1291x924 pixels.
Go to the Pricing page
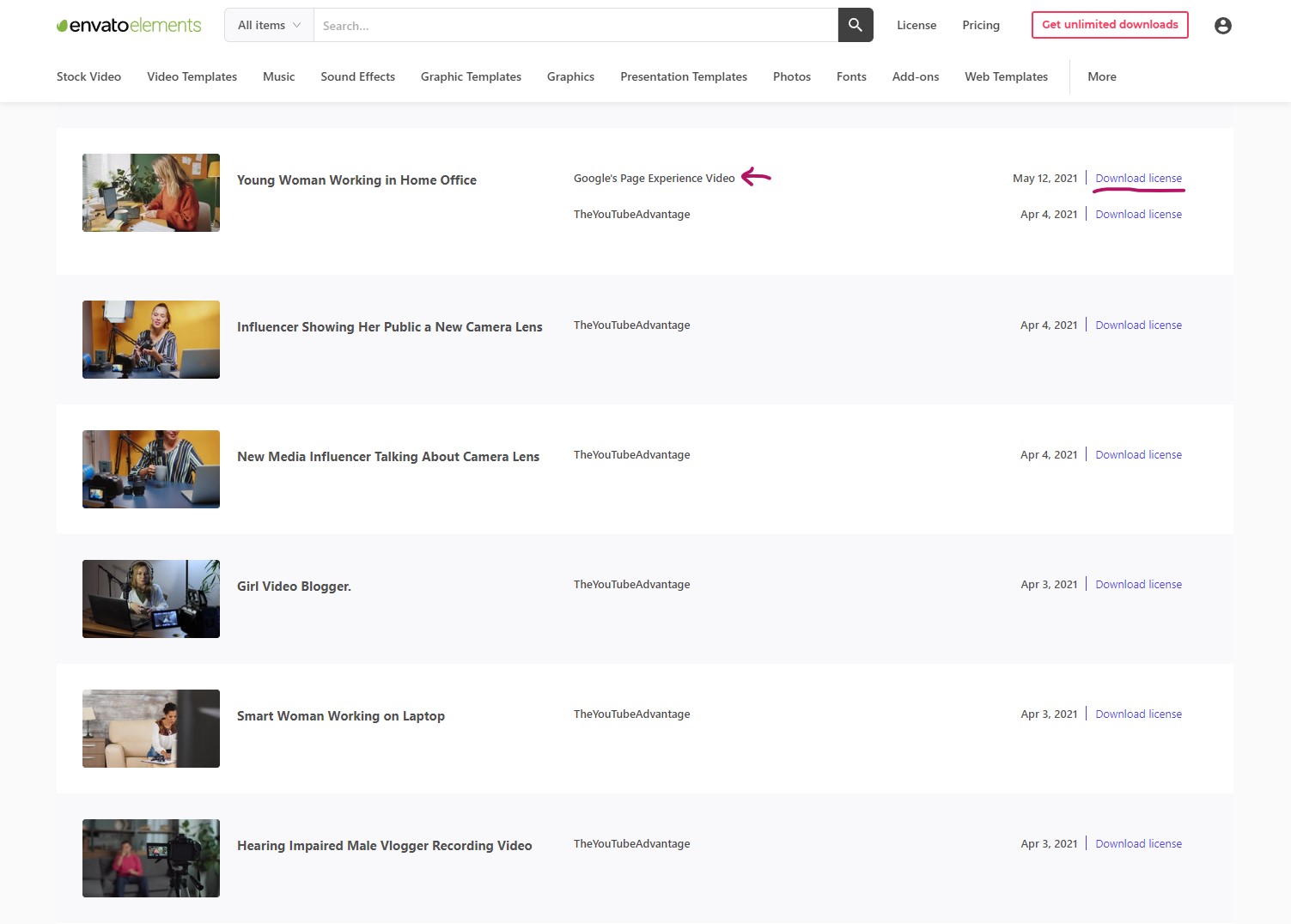980,25
